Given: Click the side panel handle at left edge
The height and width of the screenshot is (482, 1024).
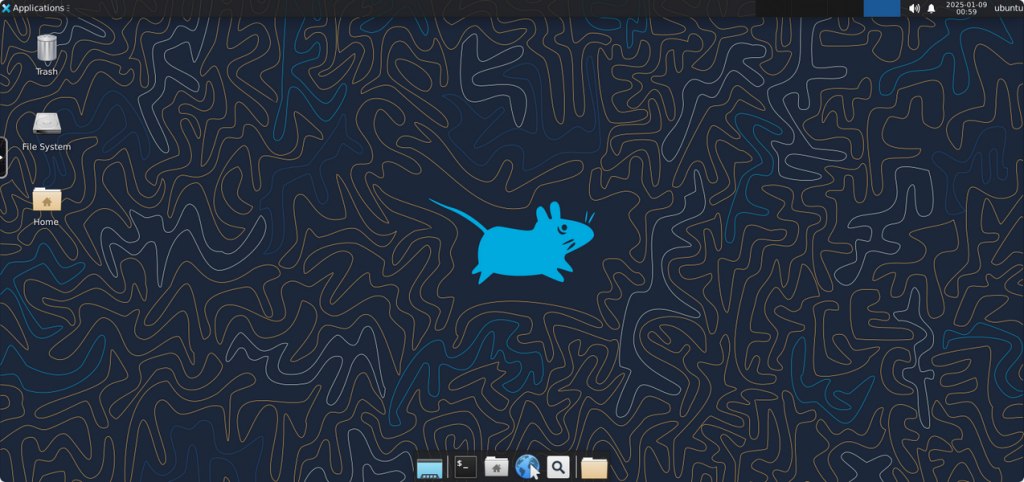Looking at the screenshot, I should pos(3,157).
